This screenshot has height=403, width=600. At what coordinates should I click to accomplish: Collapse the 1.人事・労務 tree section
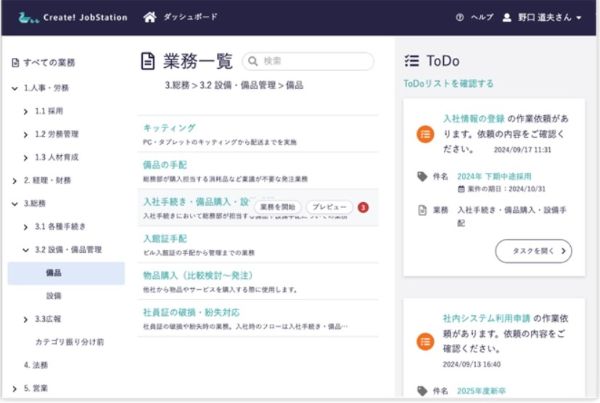click(14, 88)
